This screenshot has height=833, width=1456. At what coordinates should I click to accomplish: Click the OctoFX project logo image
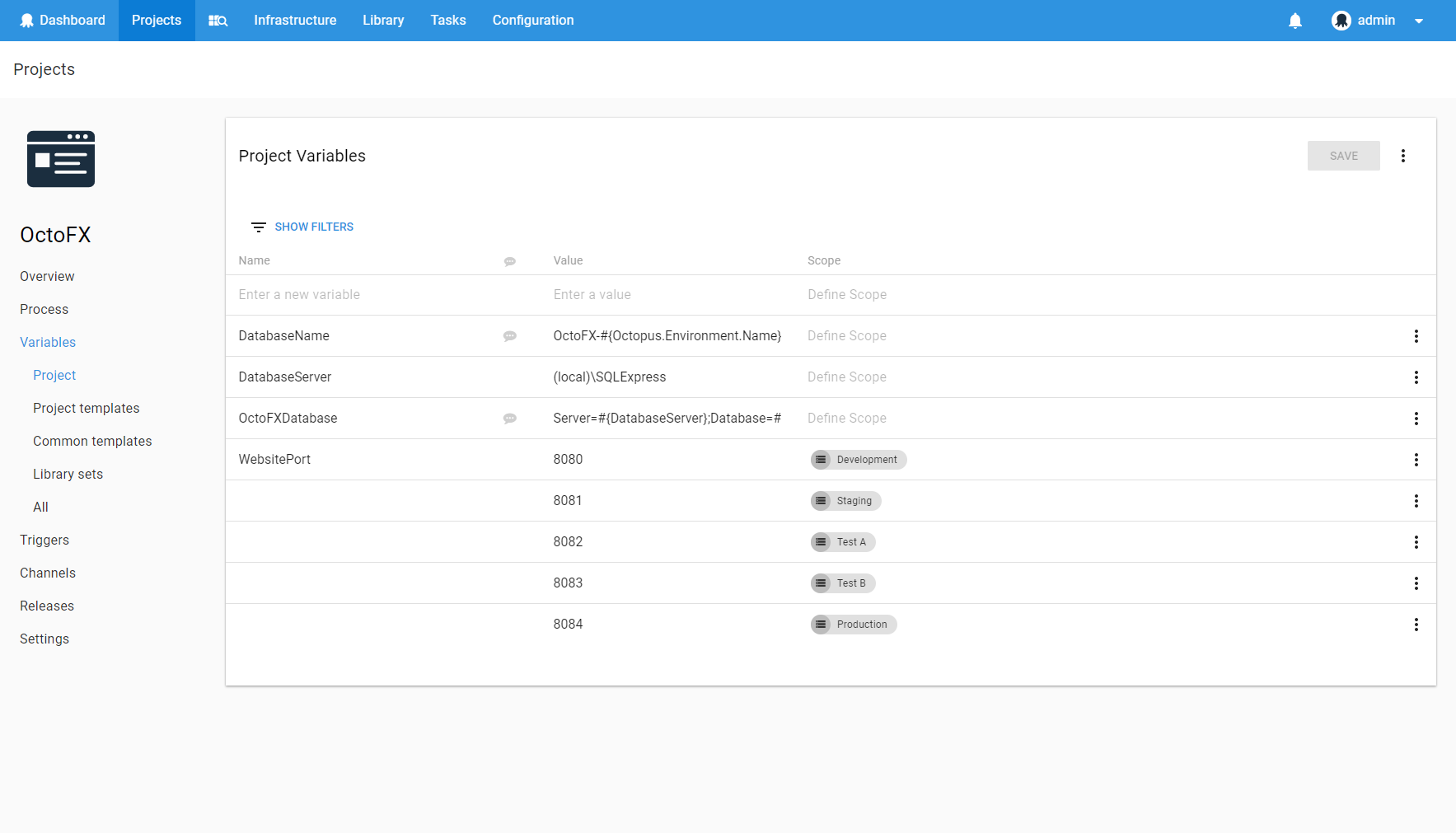pos(60,159)
